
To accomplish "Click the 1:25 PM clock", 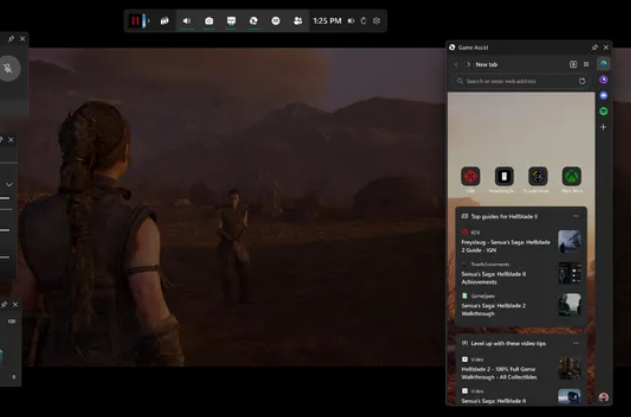I will click(x=327, y=21).
